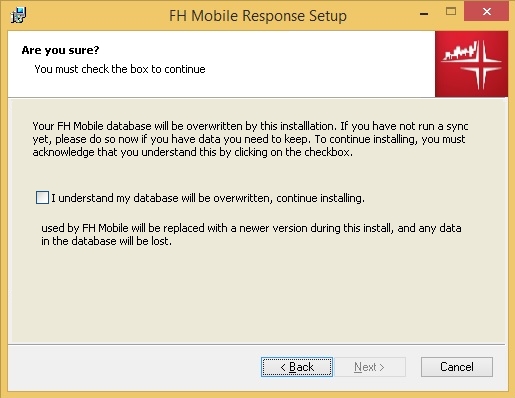Click the grayed-out Next > button
Screen dimensions: 515x398
pyautogui.click(x=370, y=367)
